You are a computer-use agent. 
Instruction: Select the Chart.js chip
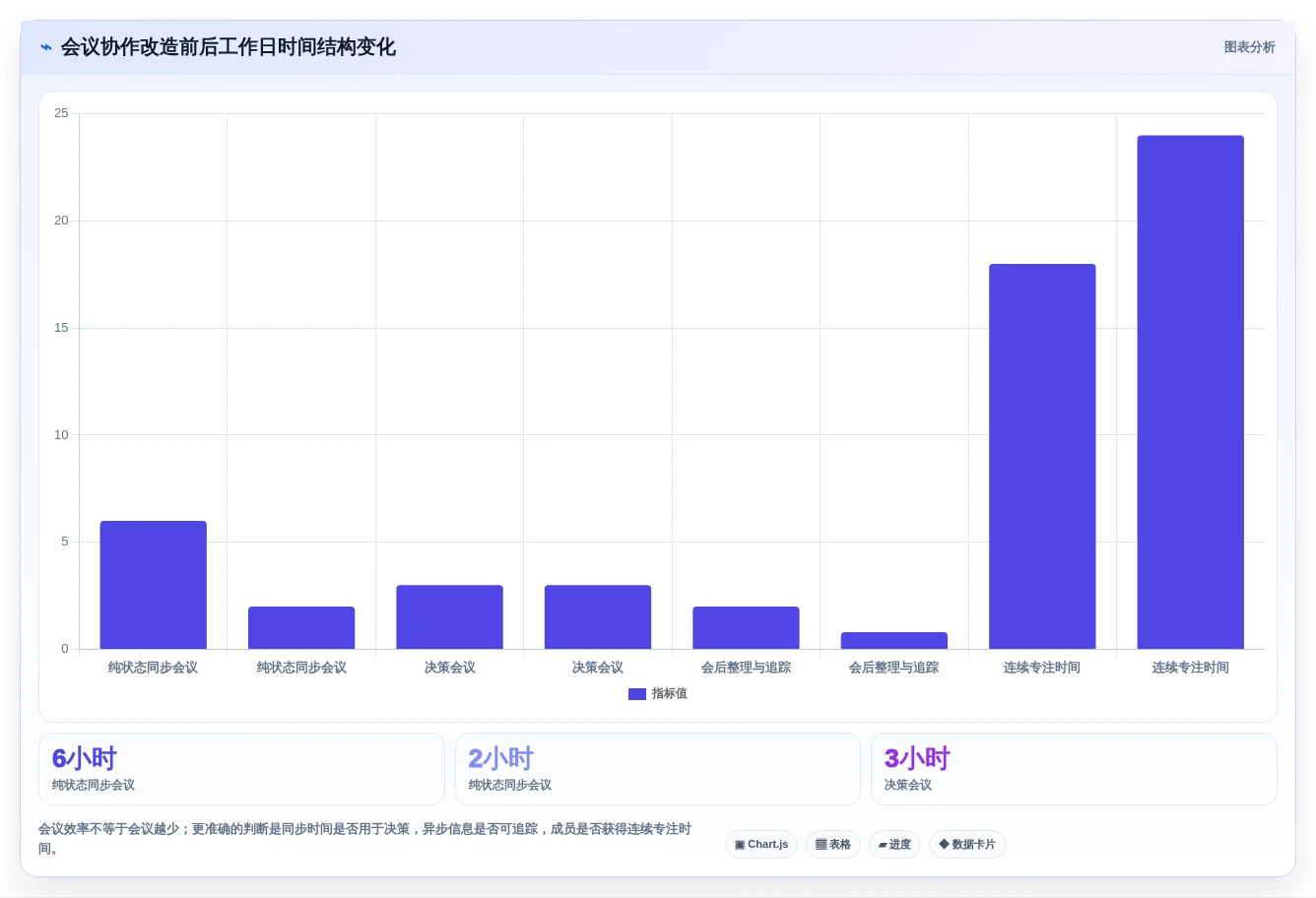tap(761, 845)
